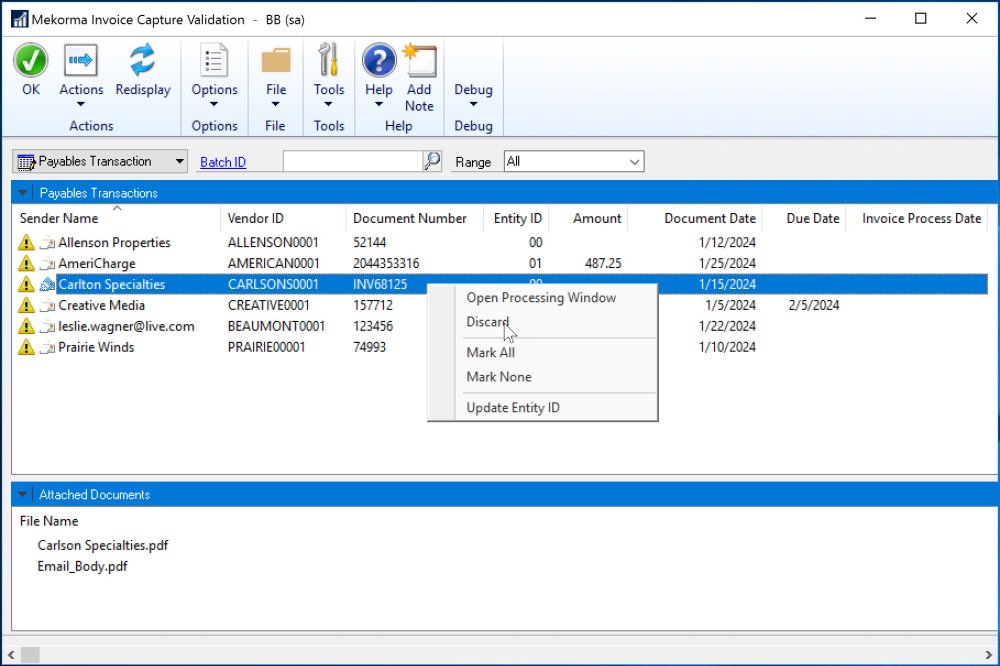Open the Options checklist icon
Image resolution: width=1000 pixels, height=666 pixels.
[215, 61]
